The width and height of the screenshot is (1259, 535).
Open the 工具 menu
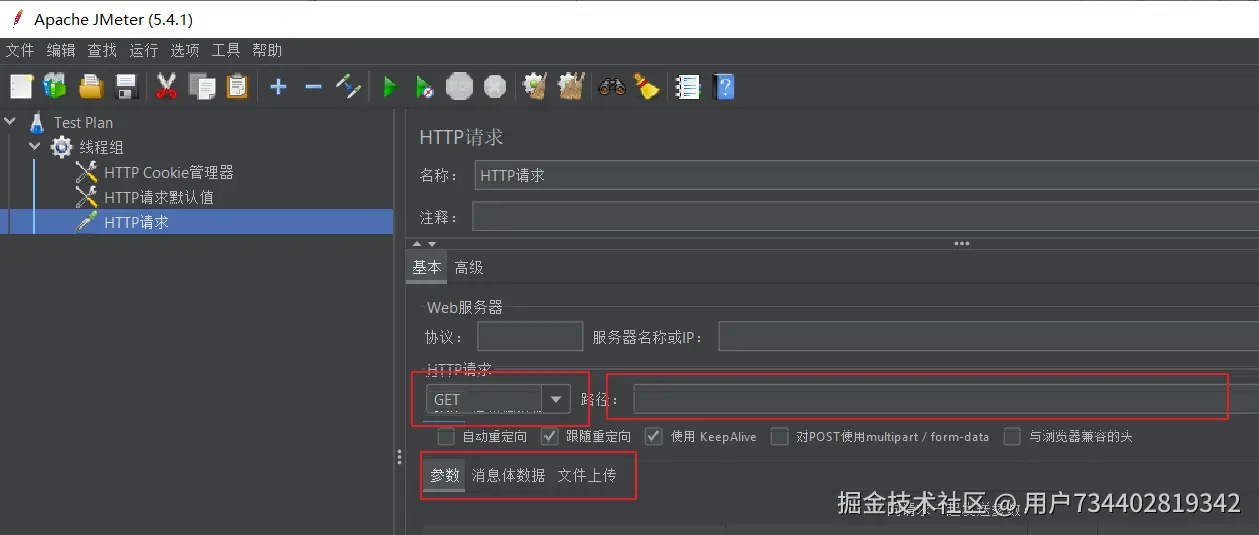(226, 50)
